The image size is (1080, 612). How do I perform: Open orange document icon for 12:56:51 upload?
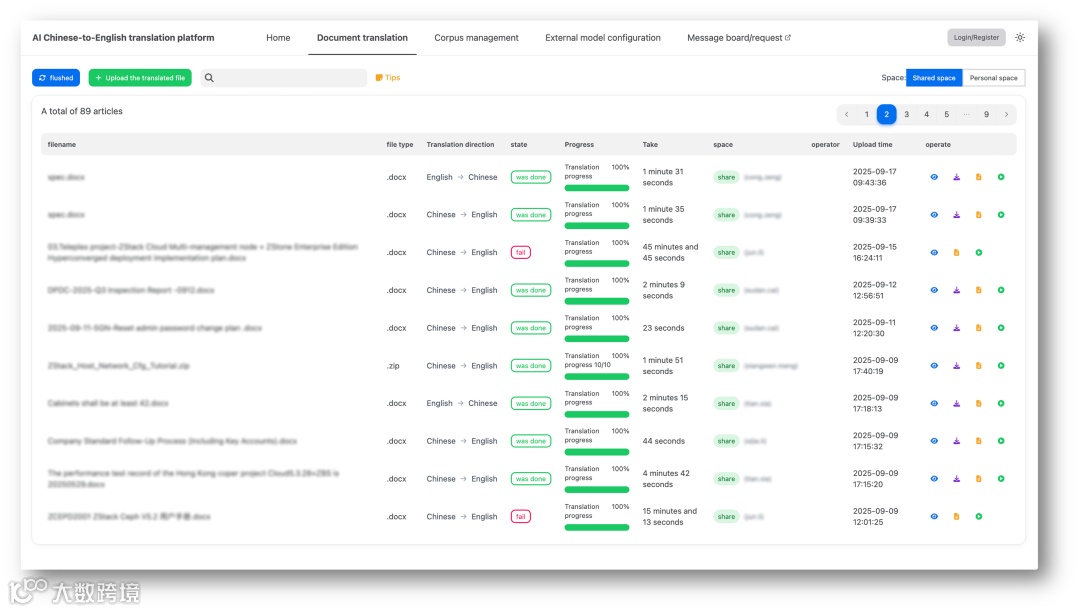point(979,290)
